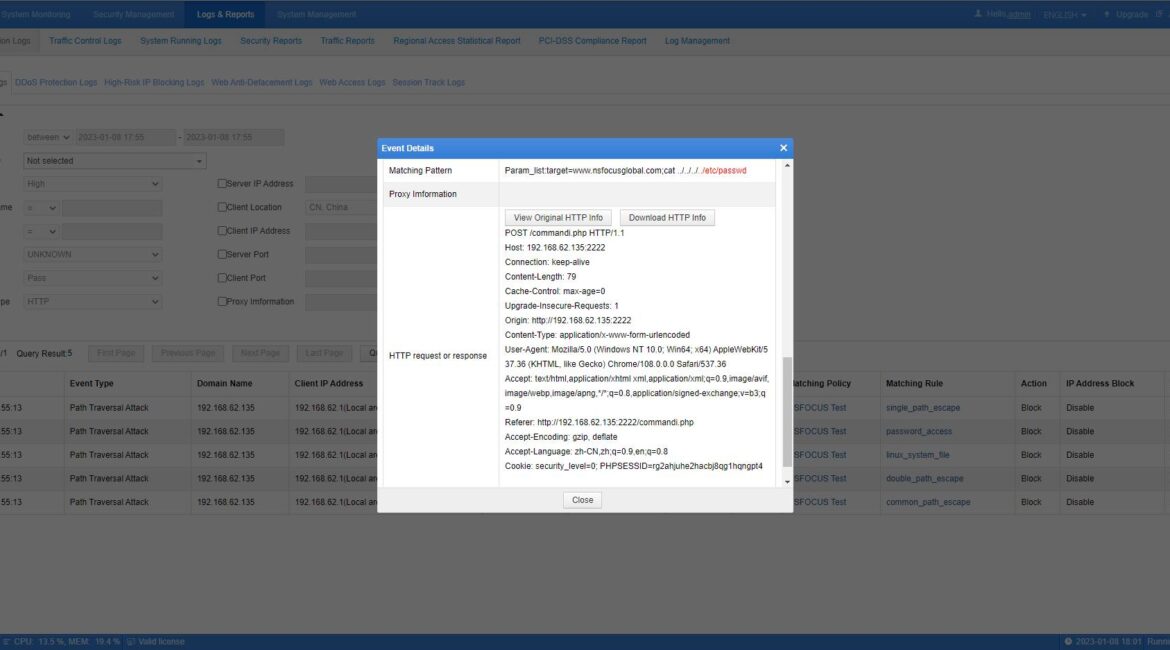Open the ENGLISH language dropdown

[1062, 14]
